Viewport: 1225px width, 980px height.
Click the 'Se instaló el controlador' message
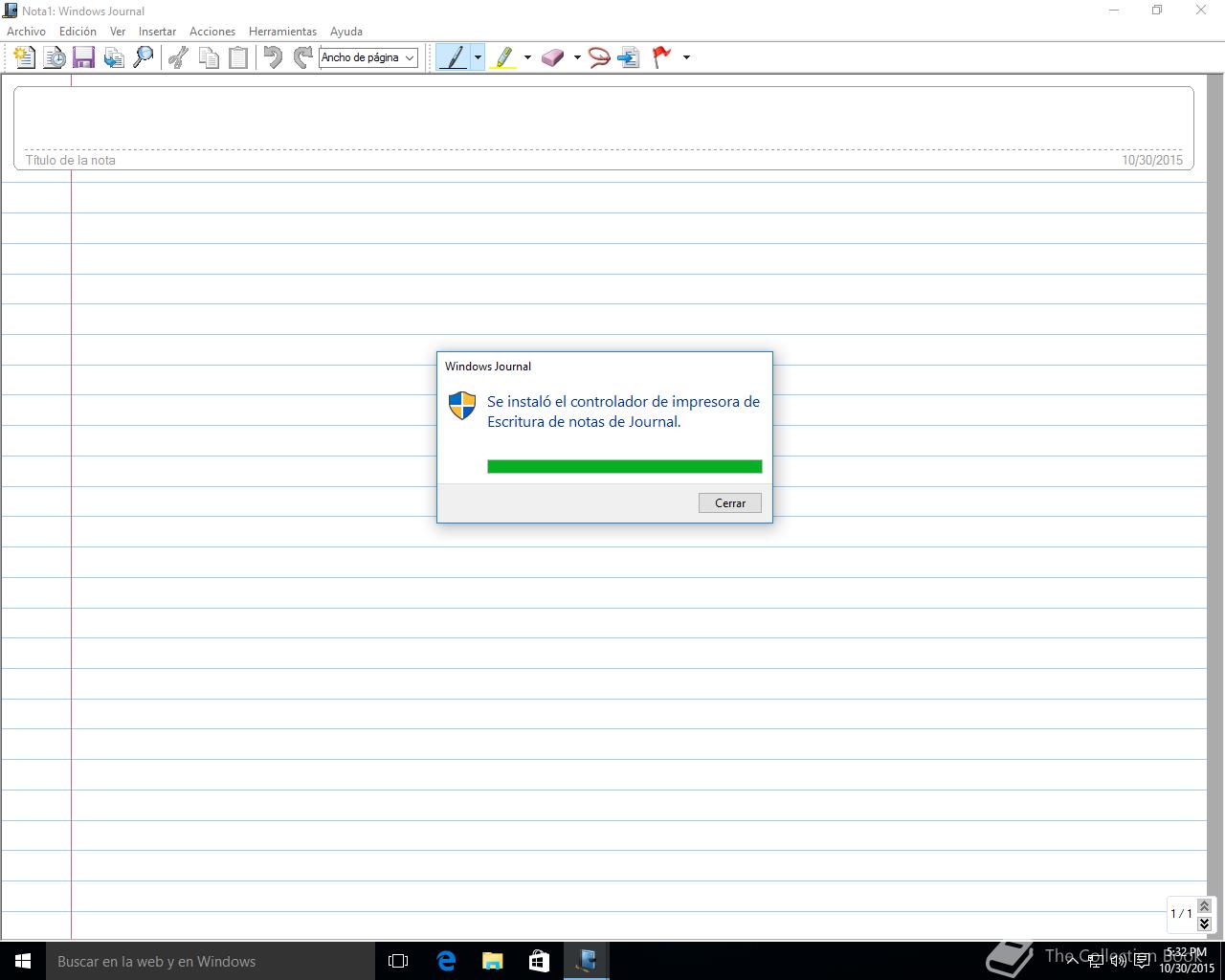coord(623,412)
